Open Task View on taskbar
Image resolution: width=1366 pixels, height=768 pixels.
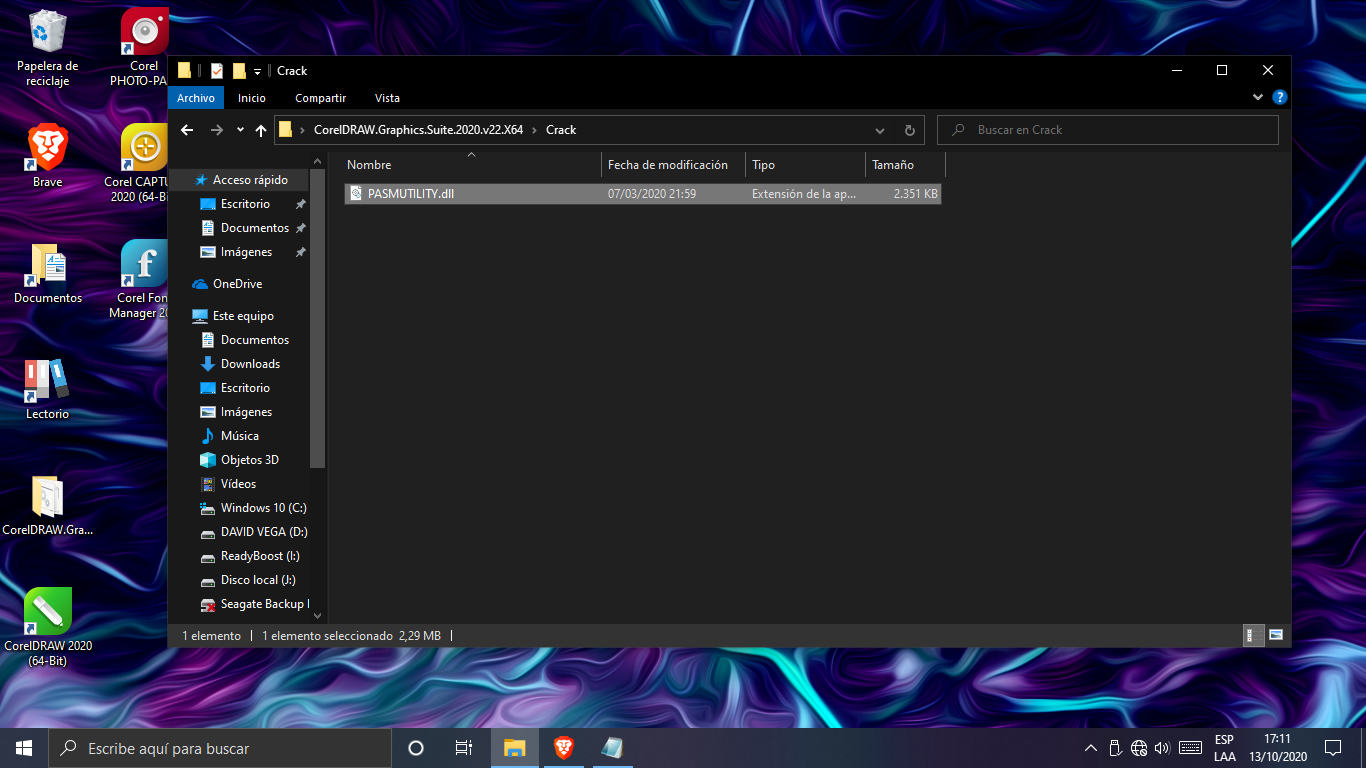(464, 748)
